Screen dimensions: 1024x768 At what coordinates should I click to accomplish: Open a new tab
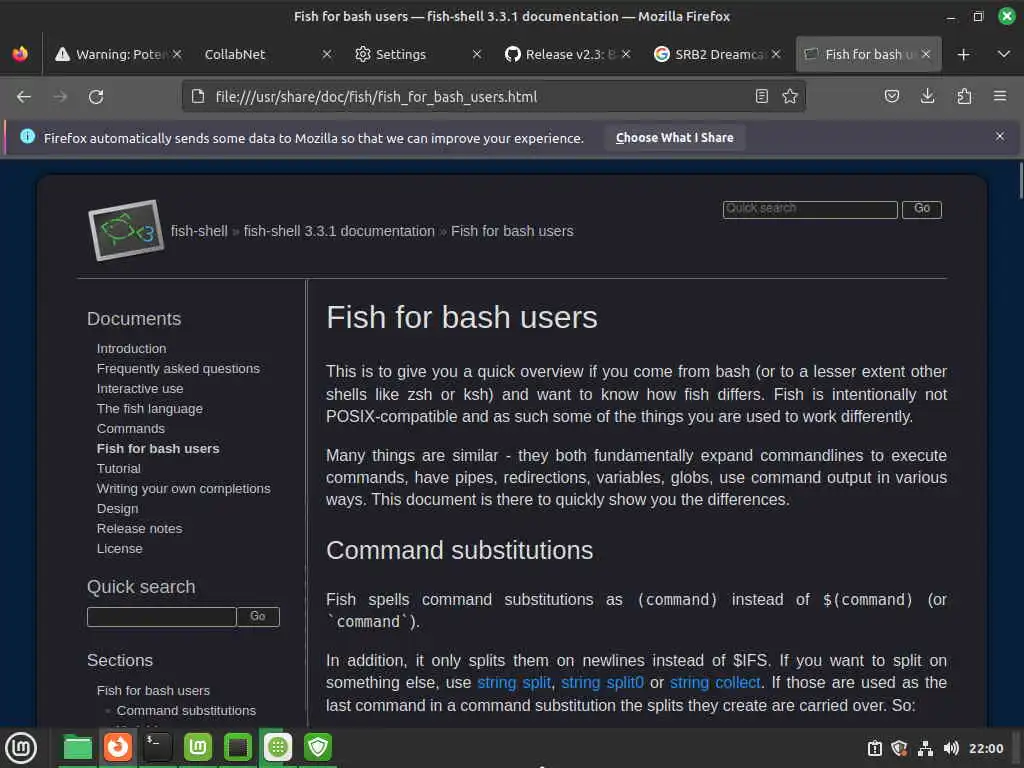click(x=963, y=54)
